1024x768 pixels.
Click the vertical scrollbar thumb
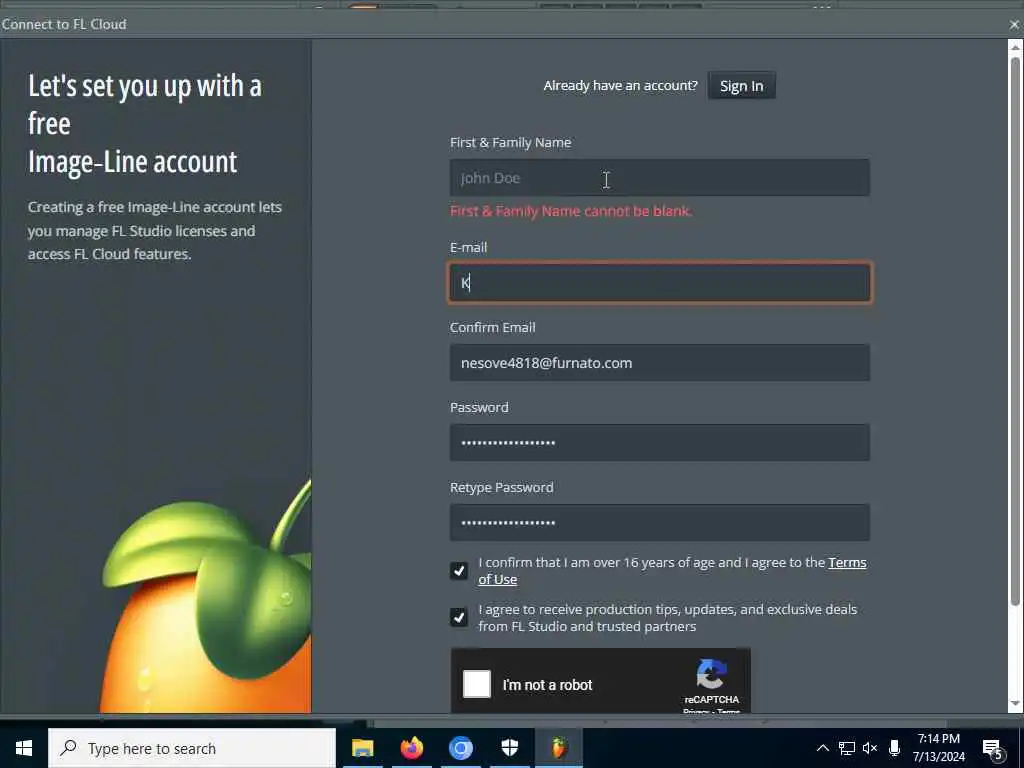[1015, 332]
